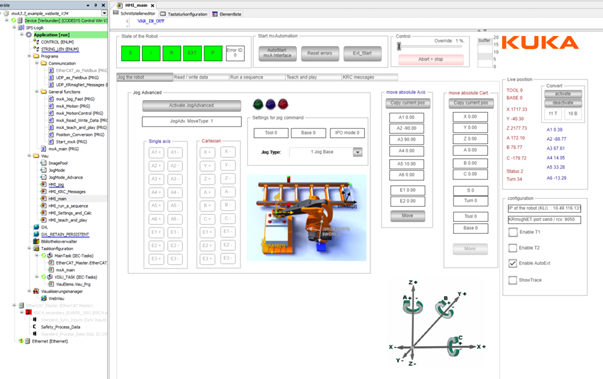Click the ImagePool icon in Visu folder
Screen dimensions: 603x379
click(43, 163)
